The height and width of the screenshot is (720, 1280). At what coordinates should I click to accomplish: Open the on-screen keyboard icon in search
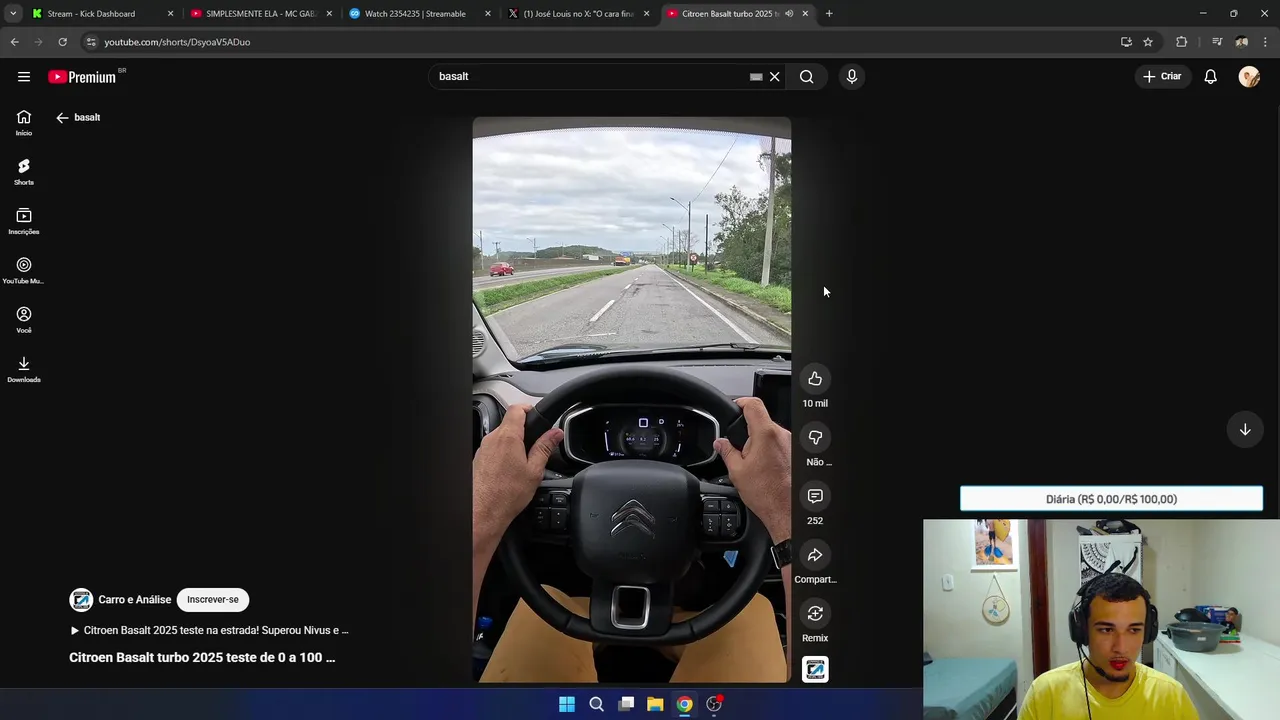click(x=756, y=76)
